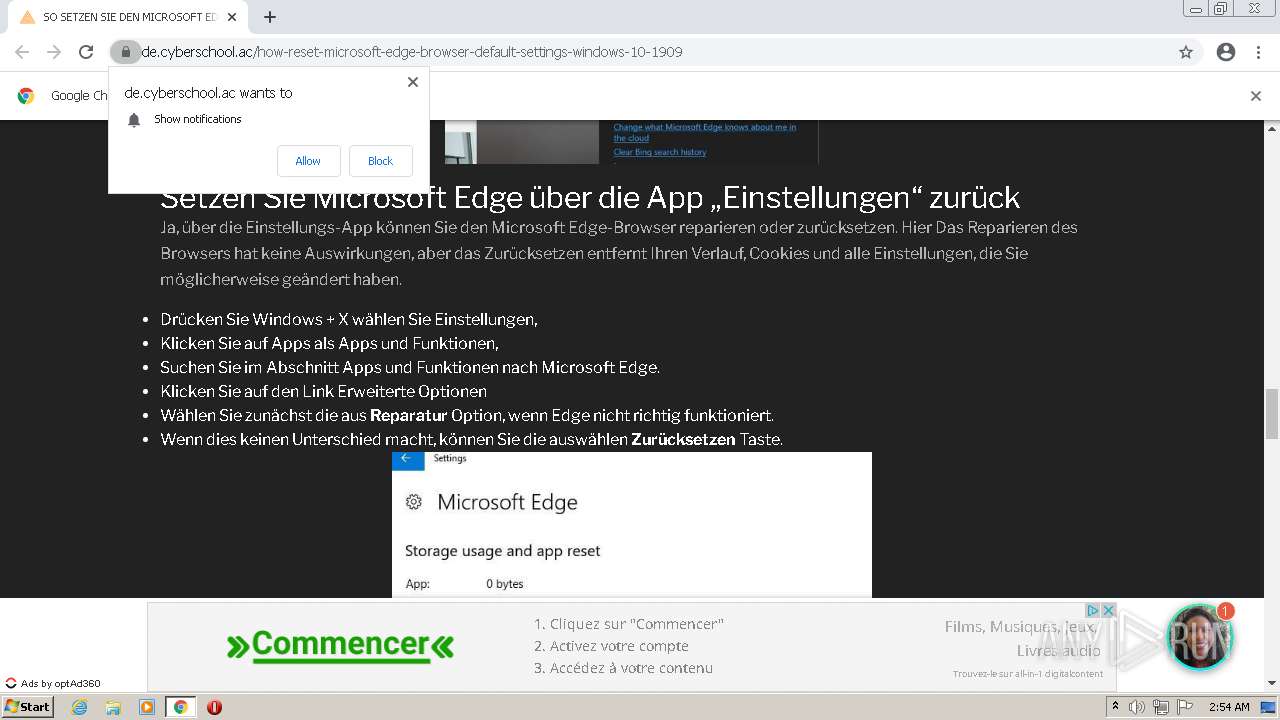1280x720 pixels.
Task: Click the Action Center flag icon
Action: [x=1183, y=707]
